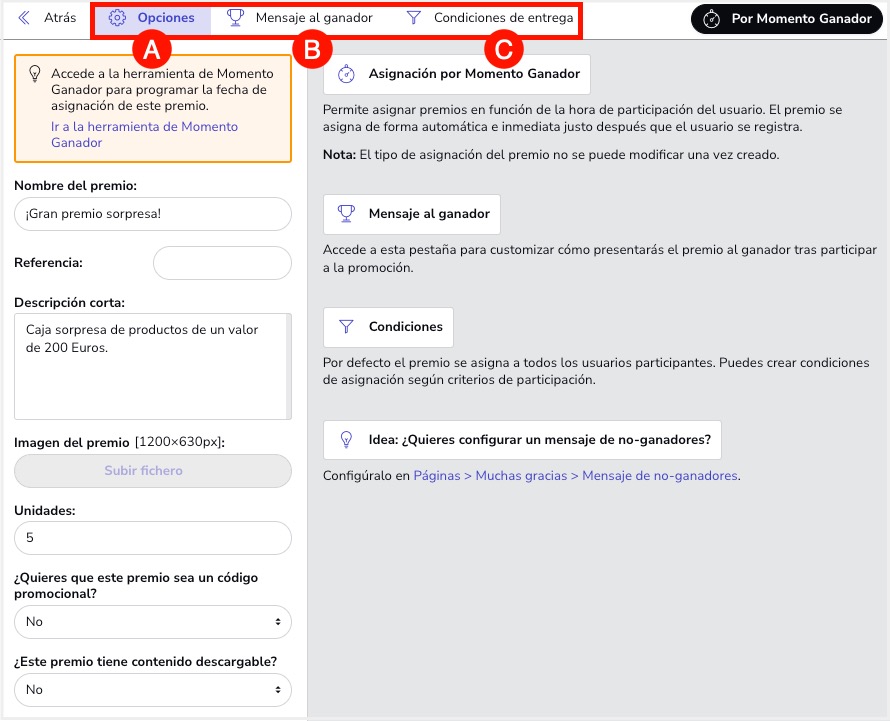This screenshot has width=890, height=721.
Task: Click the back chevron icon next to Atrás
Action: pyautogui.click(x=24, y=18)
